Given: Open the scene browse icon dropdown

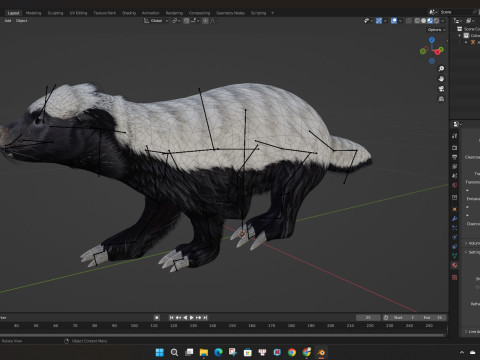Looking at the screenshot, I should tap(433, 12).
